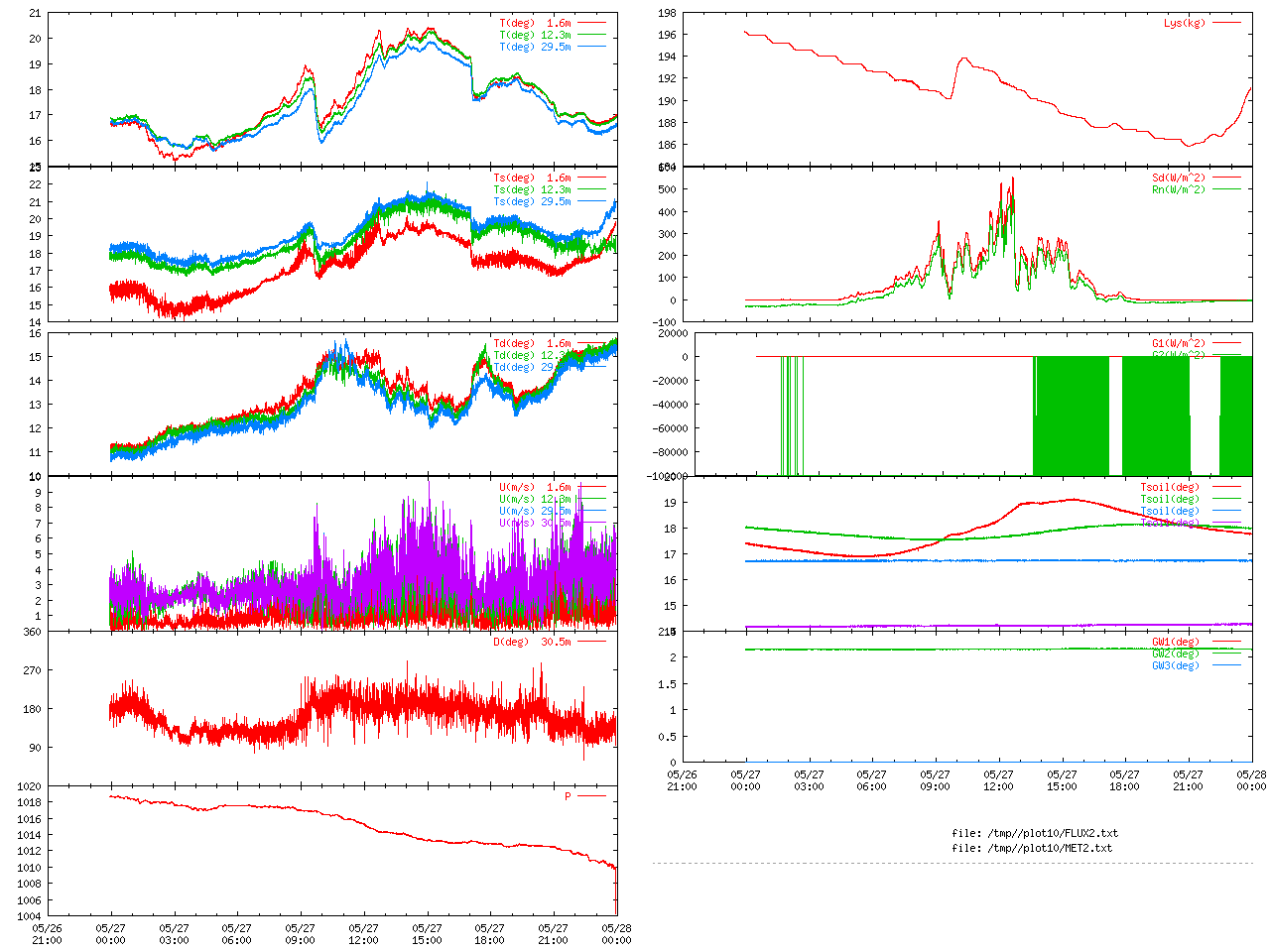Click the '500' radiation axis value
1270x952 pixels.
(x=667, y=189)
